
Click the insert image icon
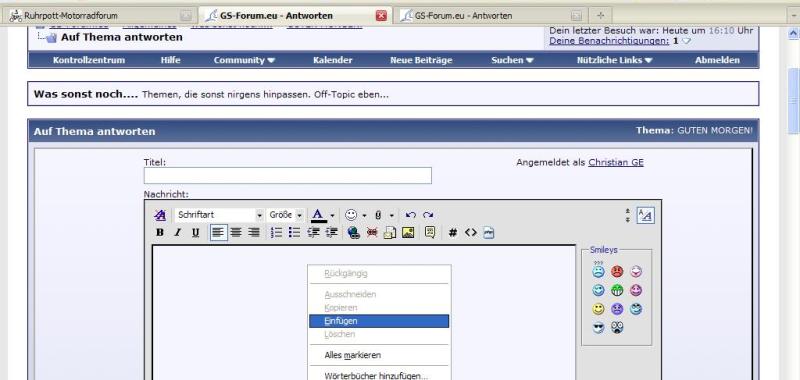(408, 233)
